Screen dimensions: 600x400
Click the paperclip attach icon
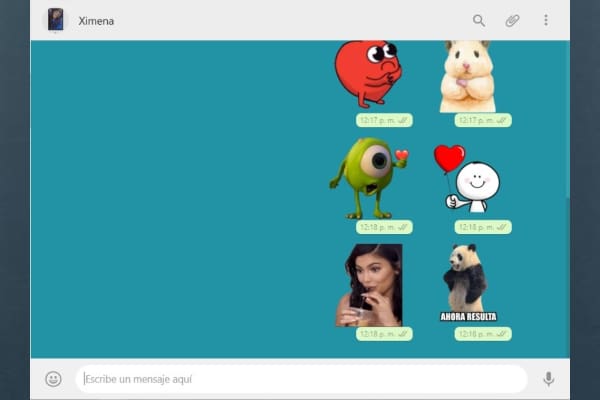(512, 21)
